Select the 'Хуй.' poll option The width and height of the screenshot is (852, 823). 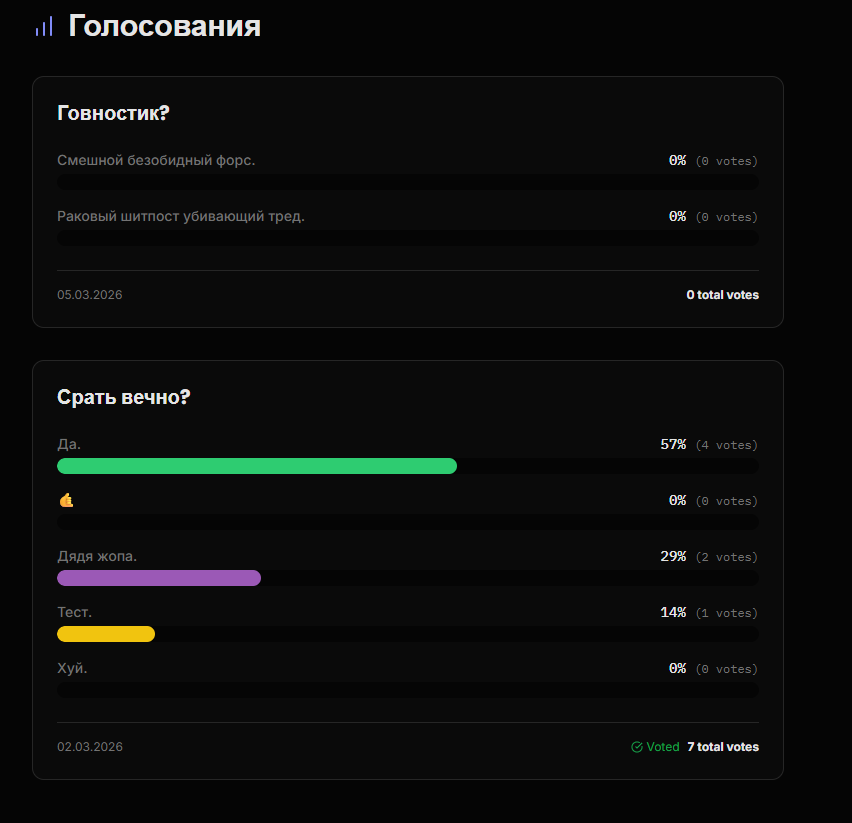[x=72, y=668]
